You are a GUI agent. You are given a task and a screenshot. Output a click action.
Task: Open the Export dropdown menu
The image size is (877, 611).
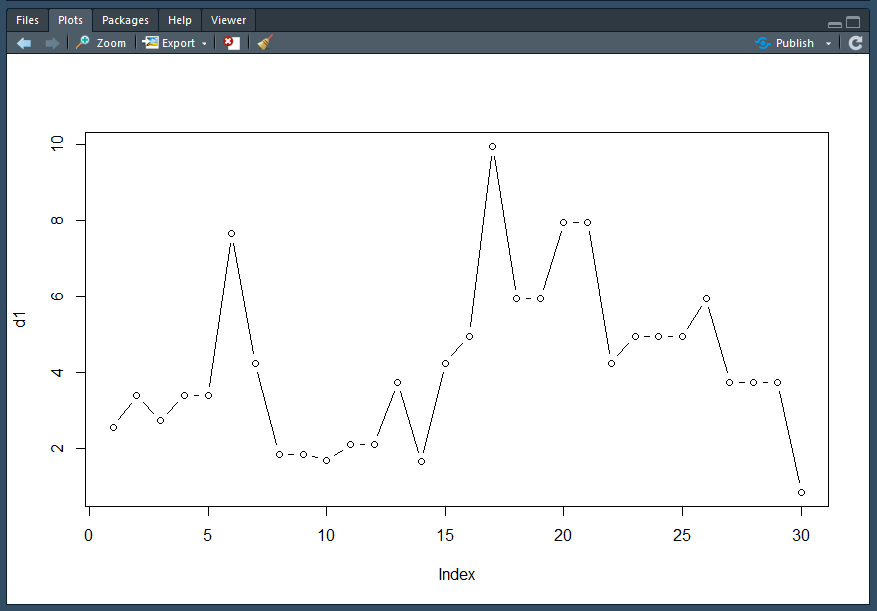point(174,43)
